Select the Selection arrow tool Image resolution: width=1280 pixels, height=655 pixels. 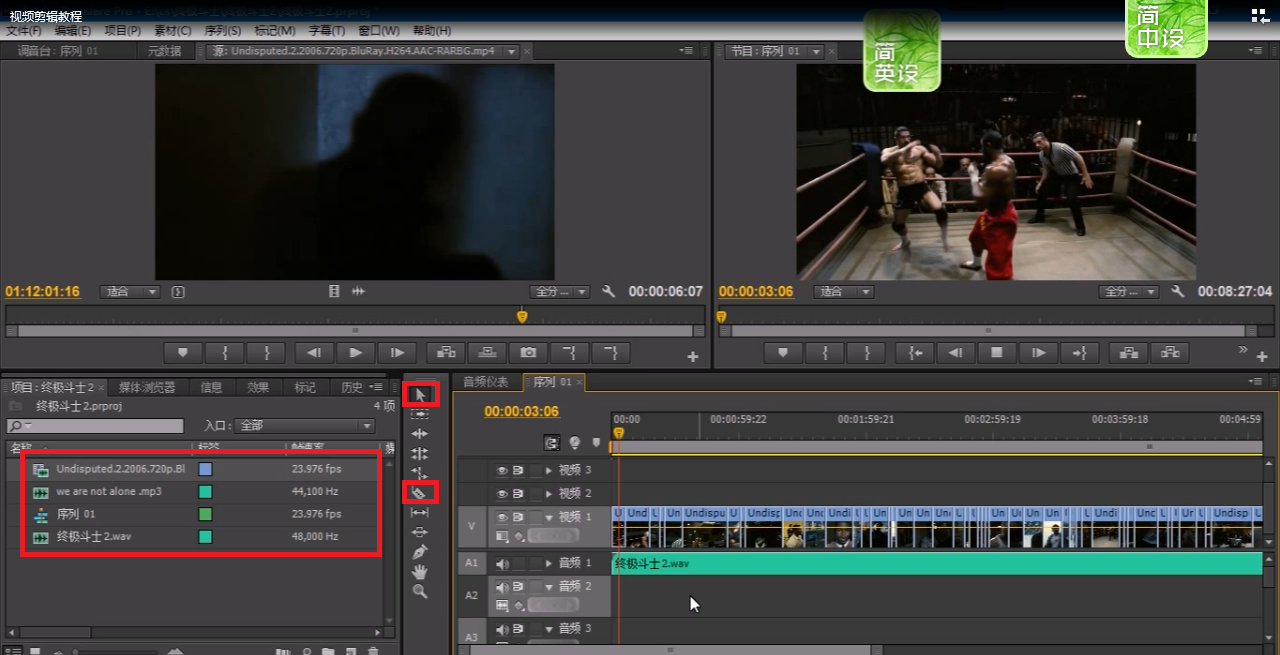click(420, 394)
